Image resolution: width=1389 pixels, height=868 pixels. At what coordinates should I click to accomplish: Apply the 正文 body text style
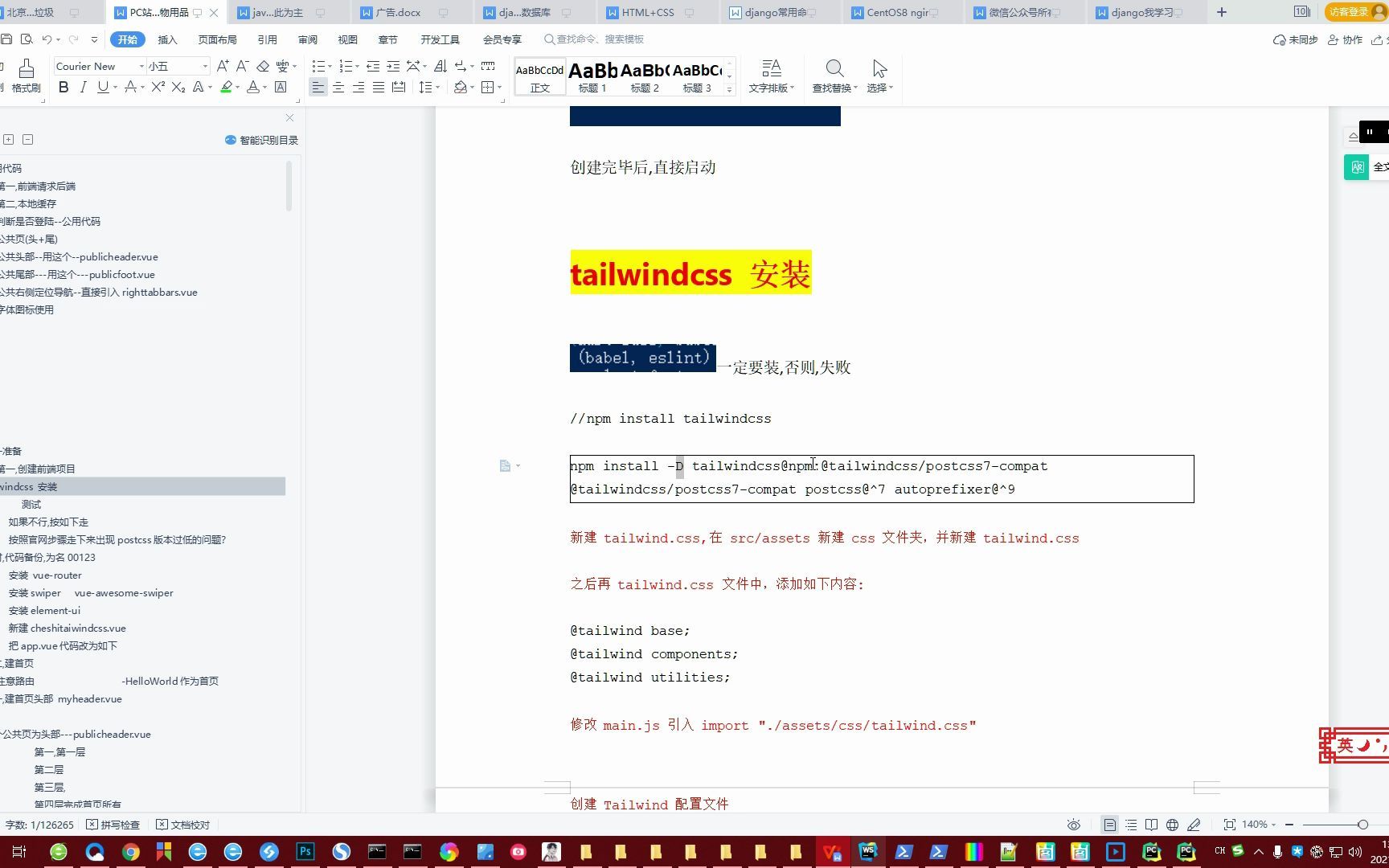[539, 77]
